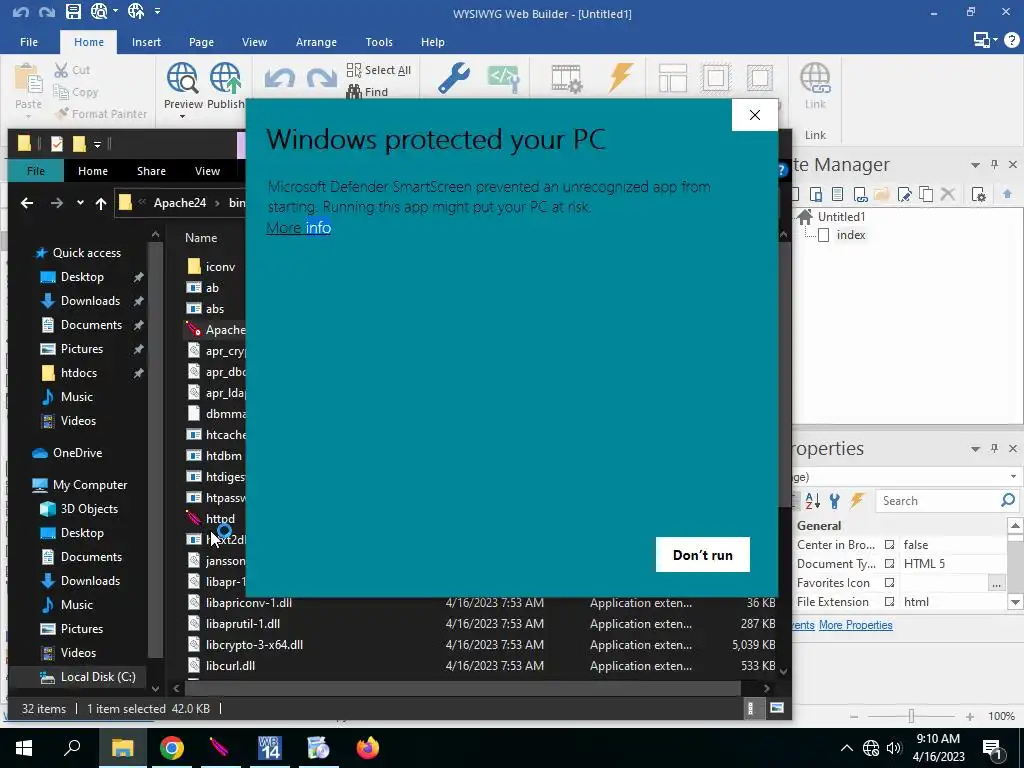Click the blue wrench tool icon

[453, 78]
